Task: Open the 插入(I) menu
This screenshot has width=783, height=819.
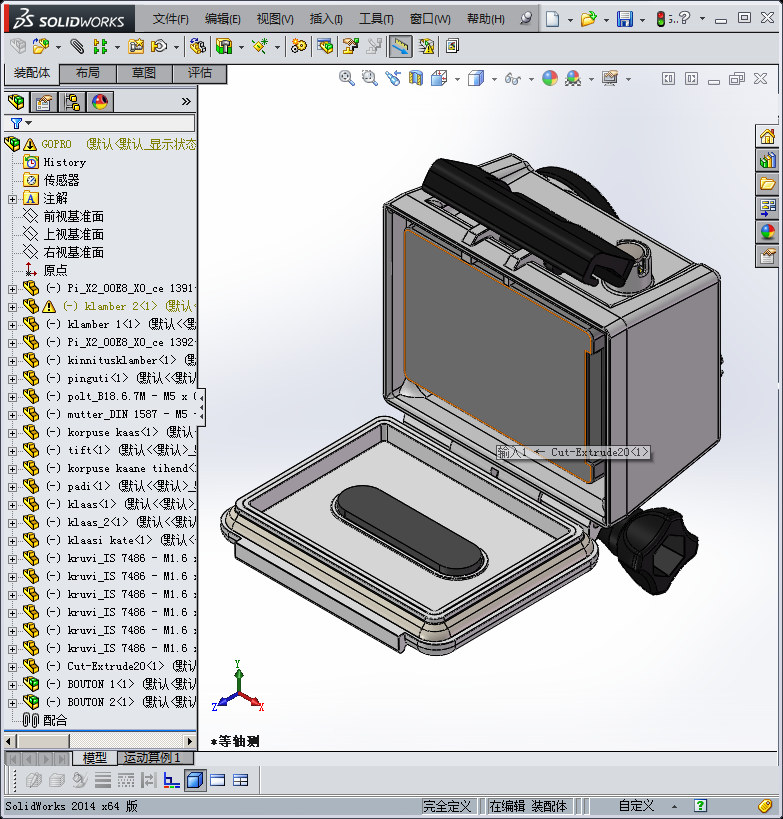Action: tap(326, 19)
